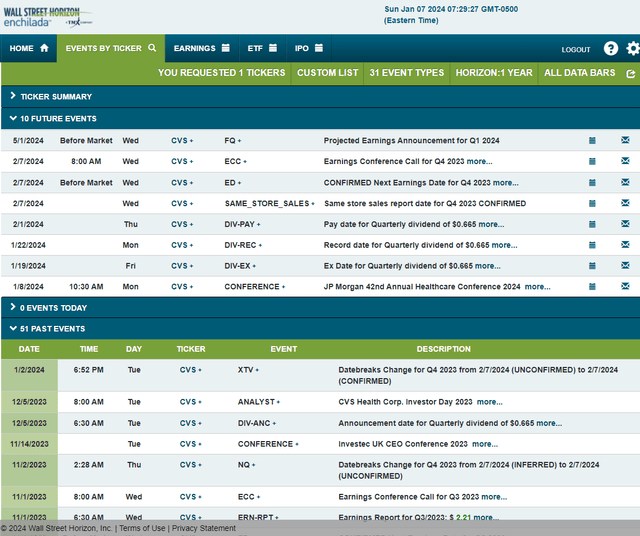Expand CVS ticker plus in the FQ row
640x536 pixels.
[191, 141]
